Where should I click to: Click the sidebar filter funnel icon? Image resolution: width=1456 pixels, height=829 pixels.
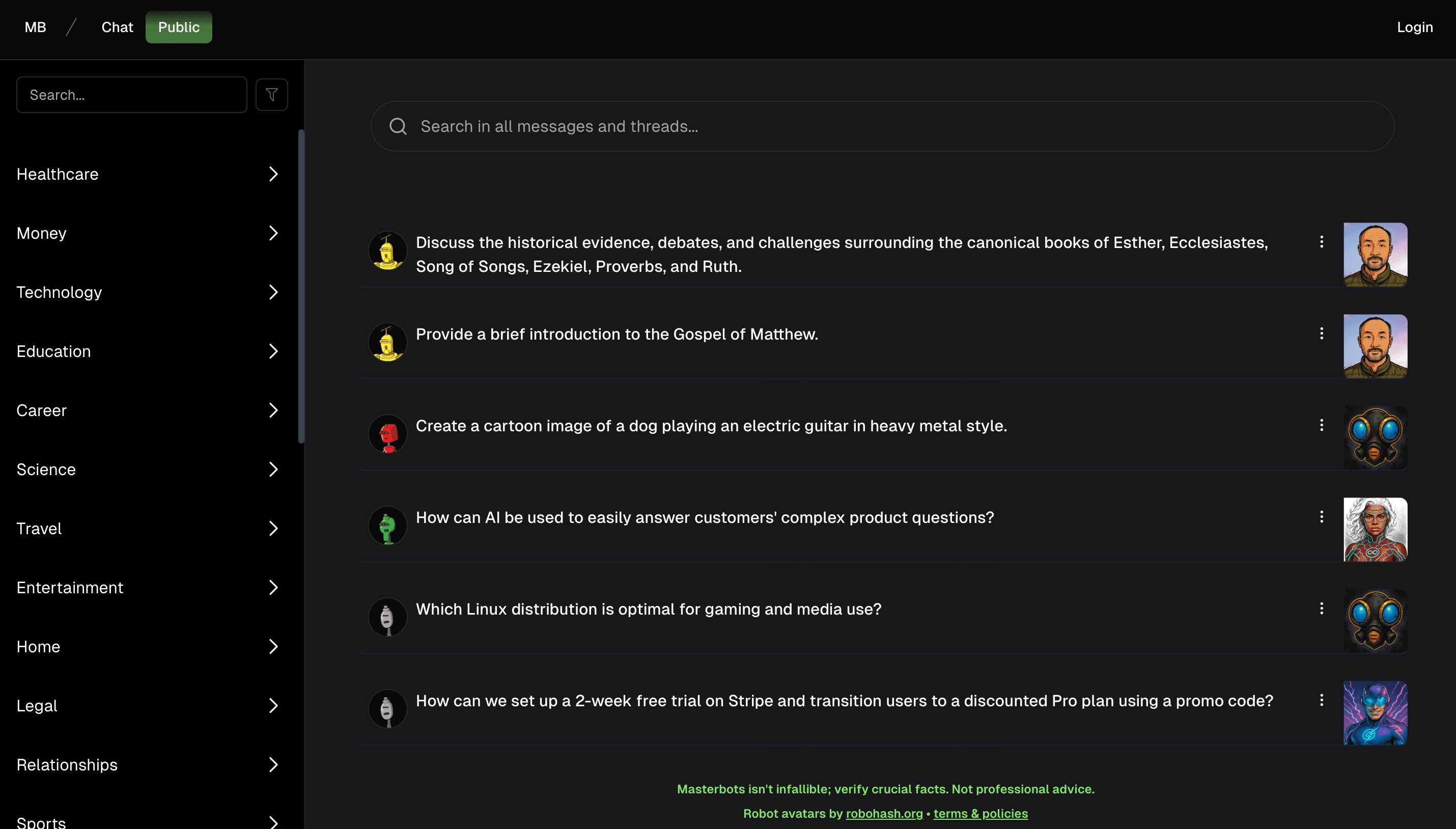click(271, 95)
